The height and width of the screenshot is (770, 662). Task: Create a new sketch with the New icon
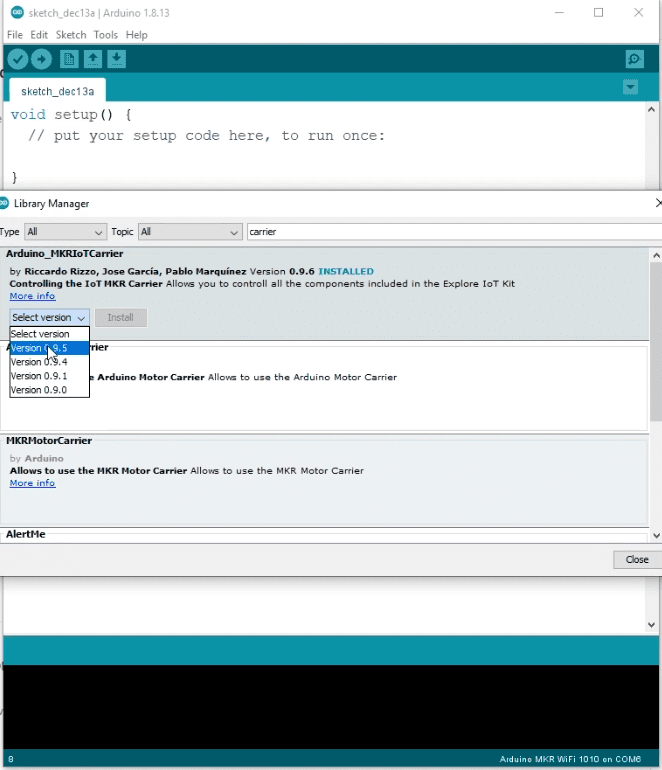[69, 59]
